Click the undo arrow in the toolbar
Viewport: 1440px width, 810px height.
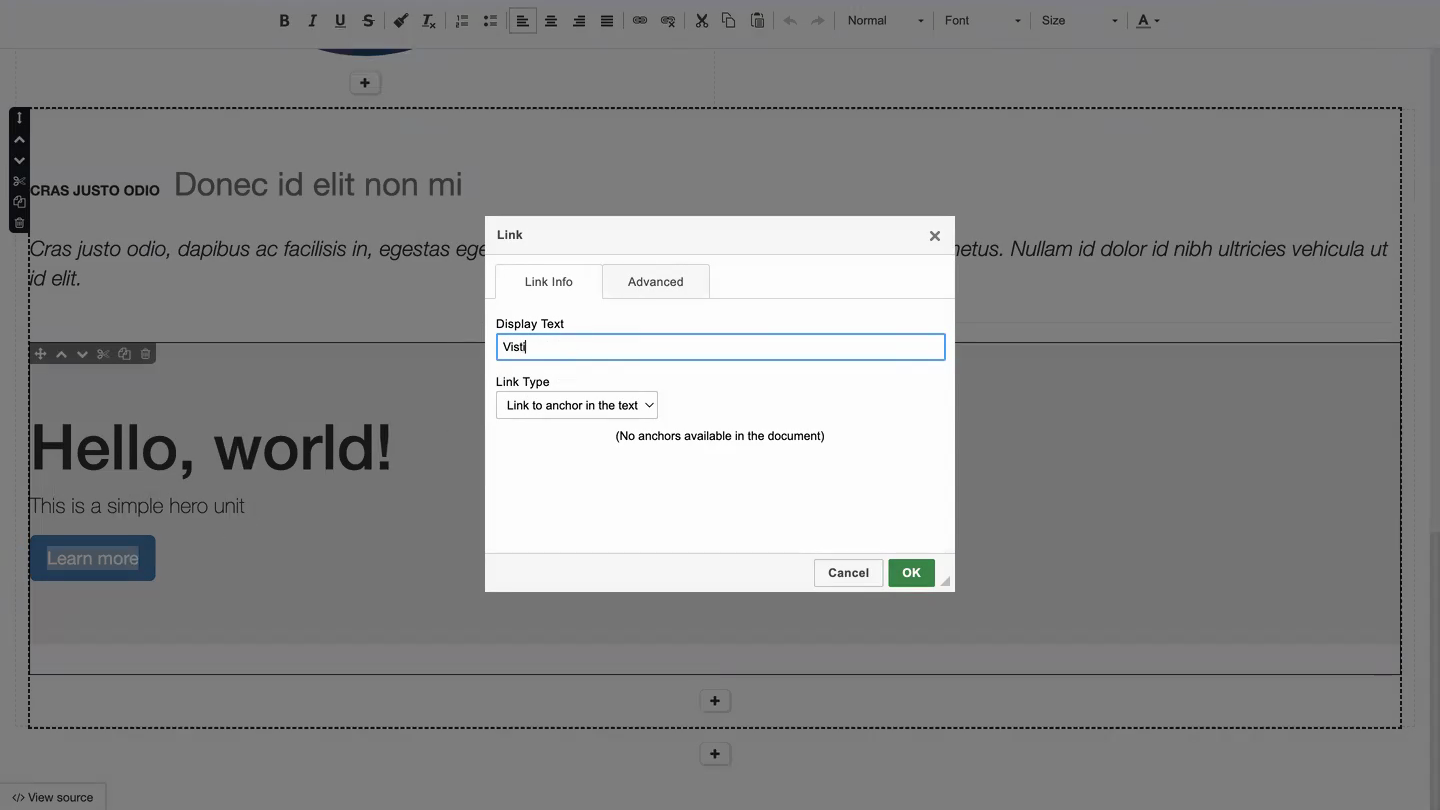pyautogui.click(x=790, y=21)
